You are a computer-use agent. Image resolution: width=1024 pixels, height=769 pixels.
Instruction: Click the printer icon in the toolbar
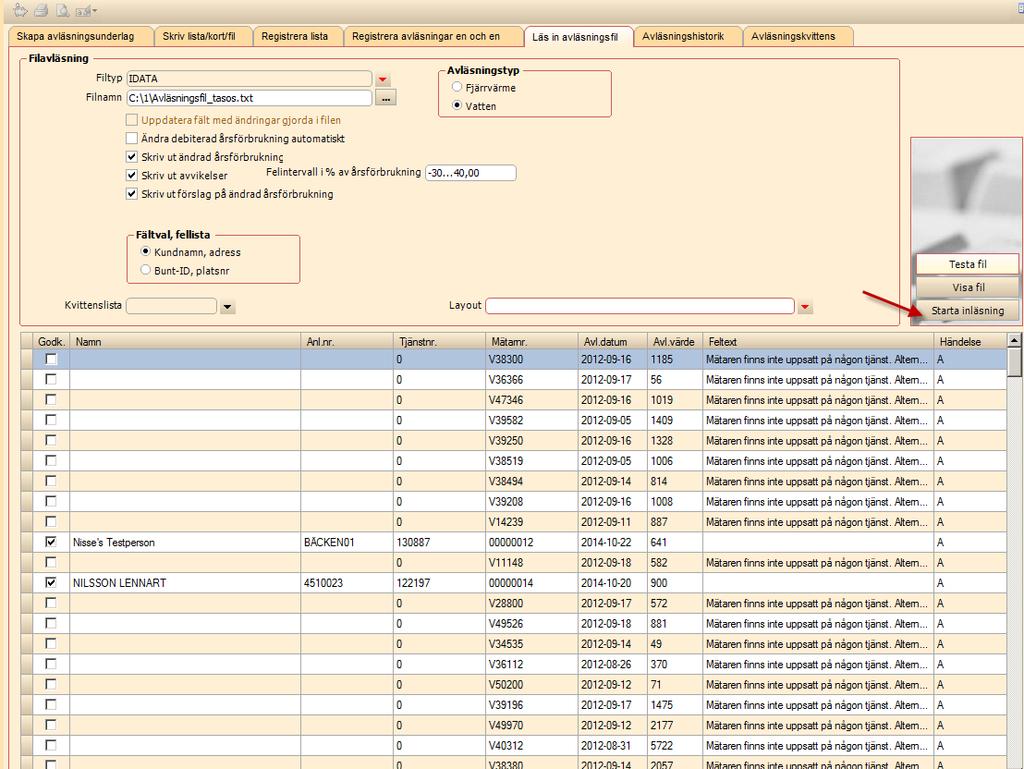[x=41, y=10]
